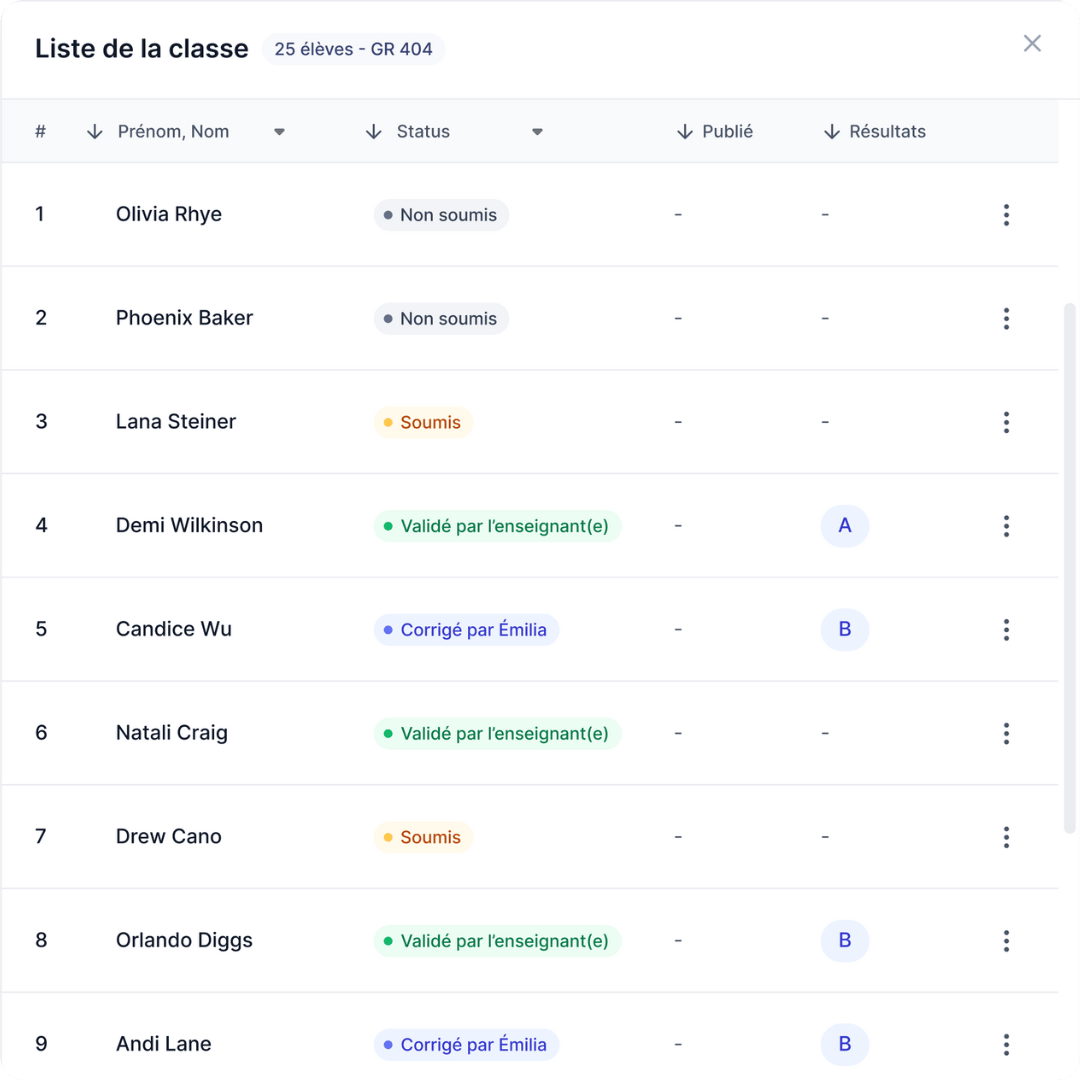
Task: Close the Liste de la classe dialog
Action: (x=1032, y=44)
